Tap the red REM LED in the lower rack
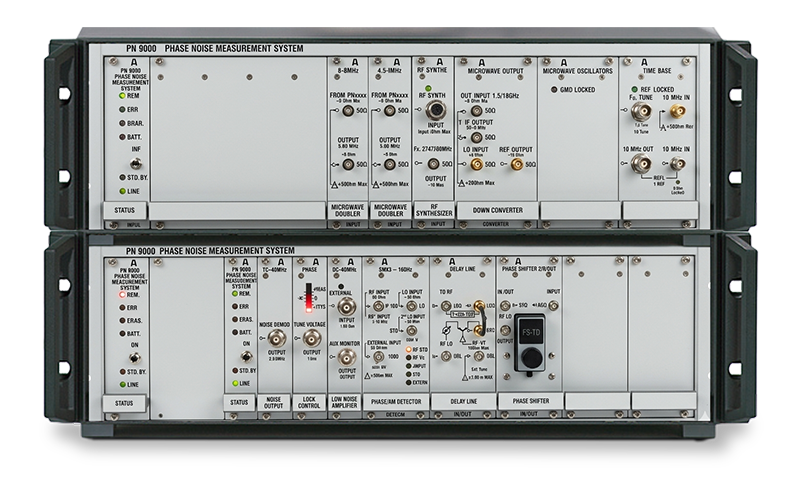The width and height of the screenshot is (800, 487). pyautogui.click(x=122, y=295)
